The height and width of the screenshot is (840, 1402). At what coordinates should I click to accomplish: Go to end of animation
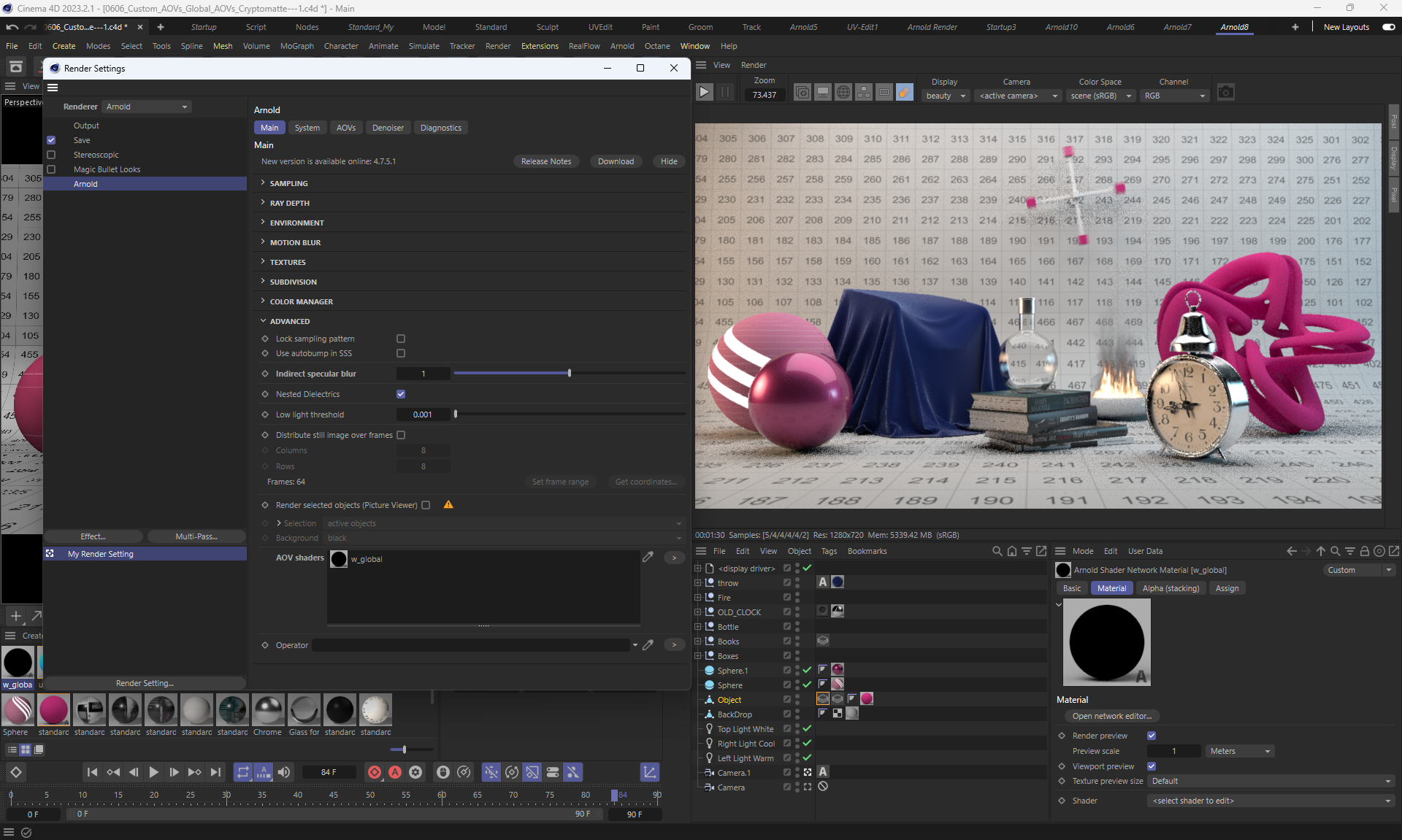coord(215,772)
